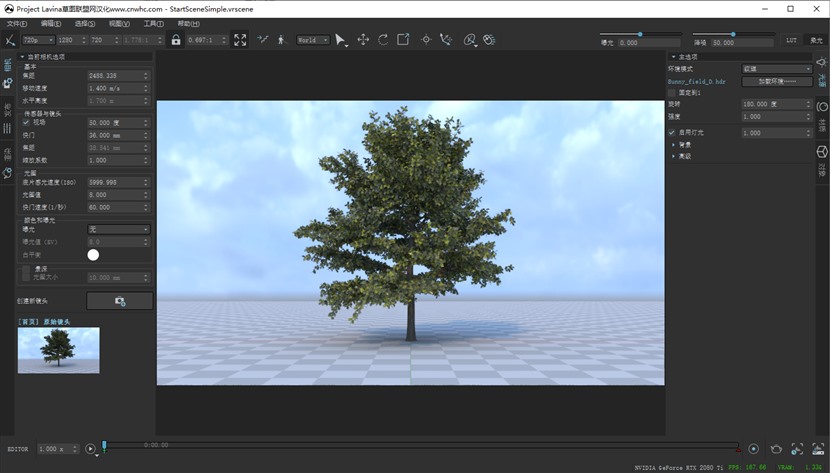Toggle the aspect ratio lock icon
830x473 pixels.
176,40
